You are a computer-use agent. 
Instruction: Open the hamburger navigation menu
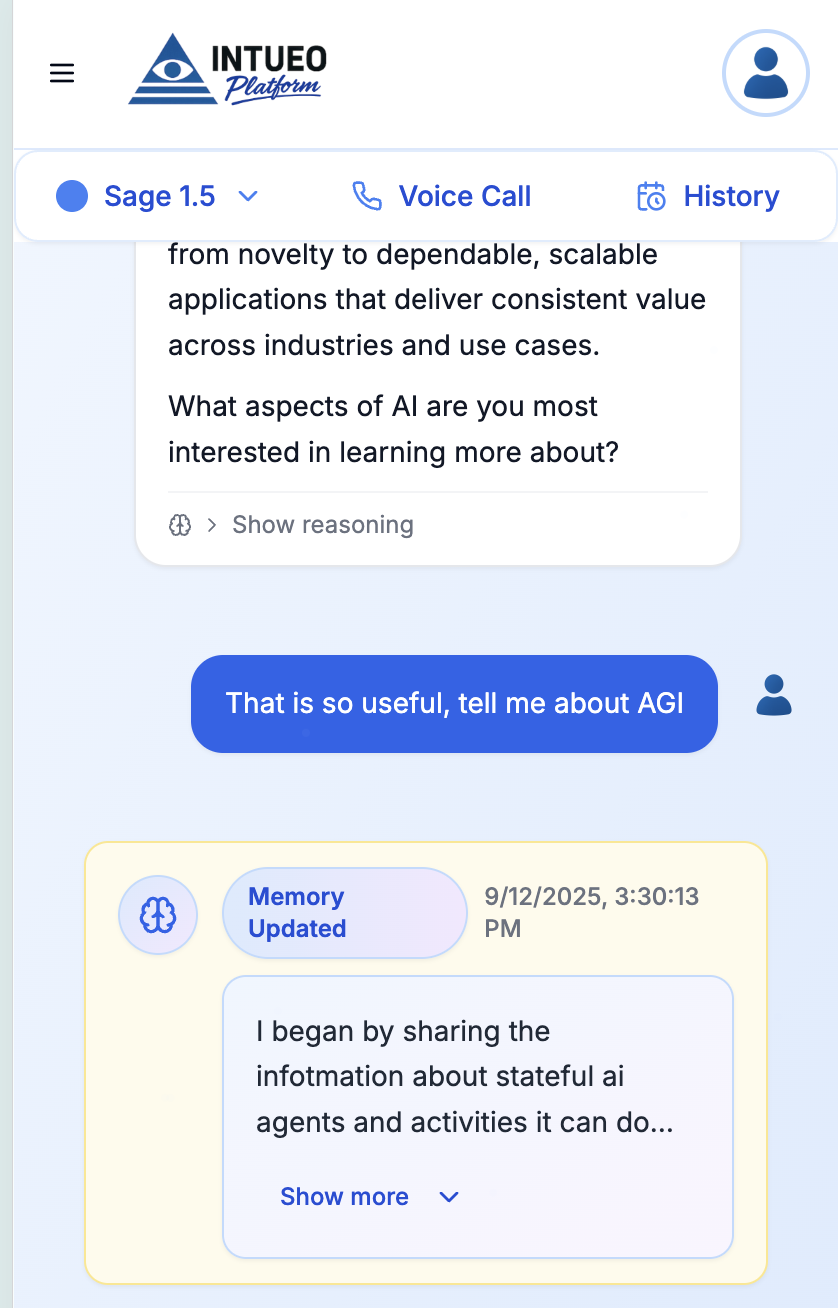click(x=62, y=73)
